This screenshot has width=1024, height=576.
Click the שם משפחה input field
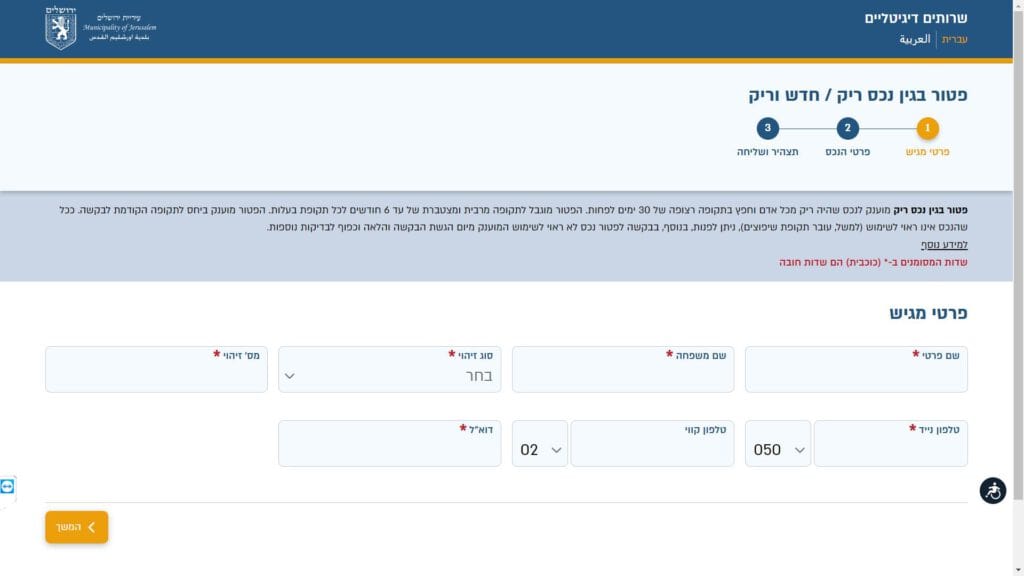[x=622, y=376]
